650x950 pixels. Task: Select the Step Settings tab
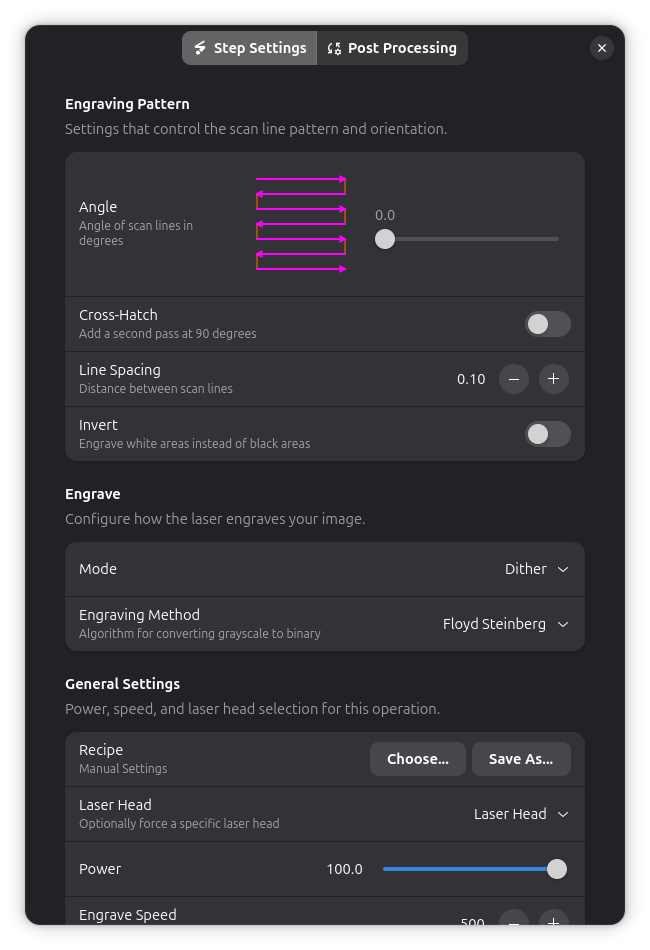[x=250, y=48]
